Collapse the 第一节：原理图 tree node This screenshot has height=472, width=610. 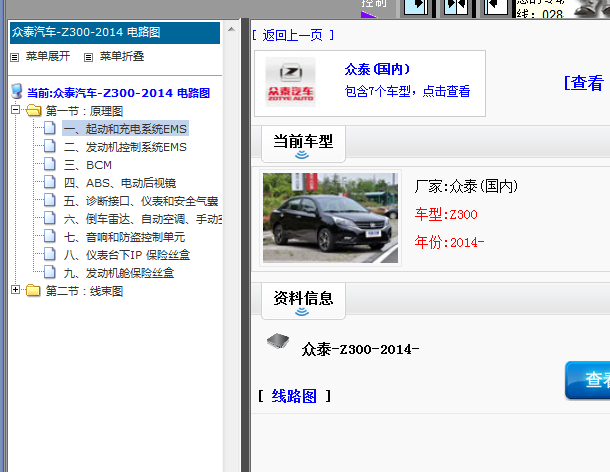click(16, 110)
